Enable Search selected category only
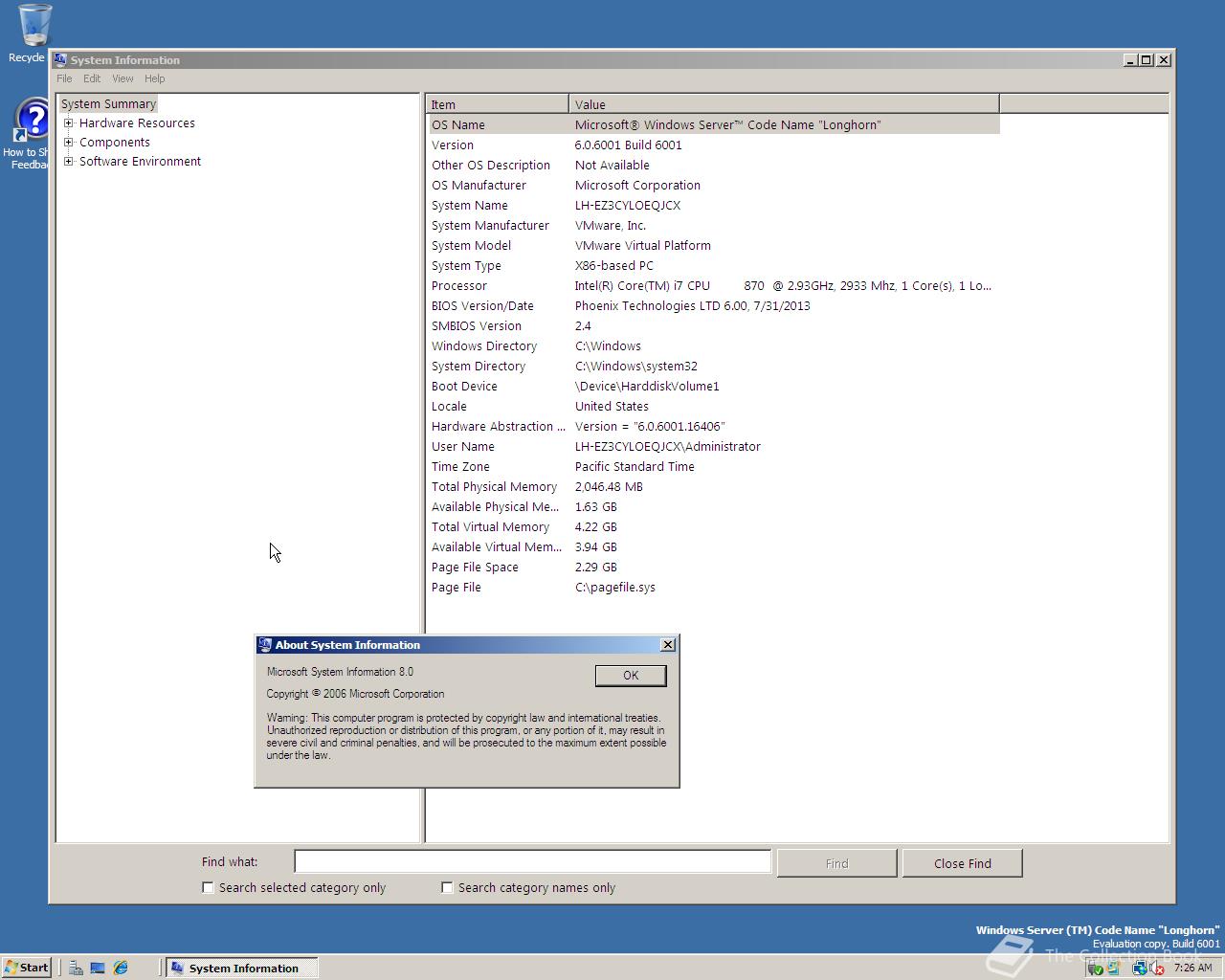Viewport: 1225px width, 980px height. click(x=208, y=887)
